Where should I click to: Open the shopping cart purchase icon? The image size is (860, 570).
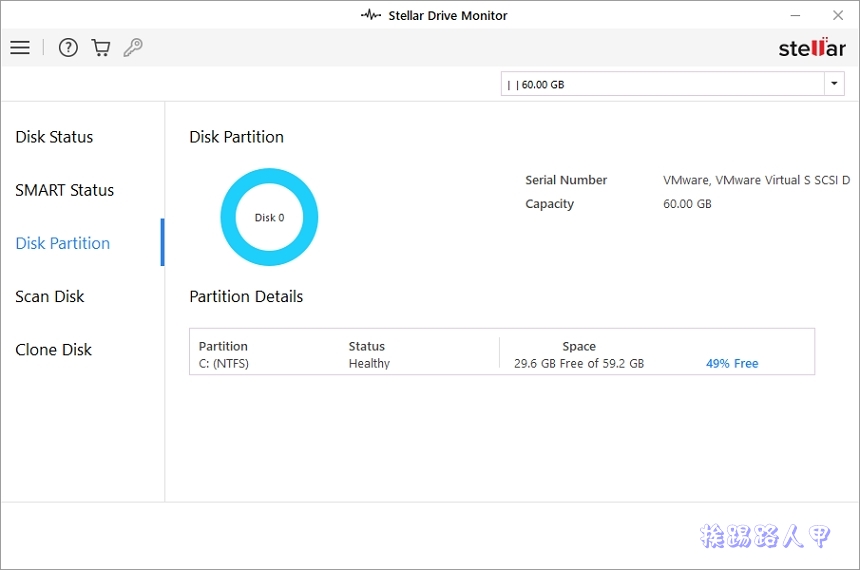101,48
